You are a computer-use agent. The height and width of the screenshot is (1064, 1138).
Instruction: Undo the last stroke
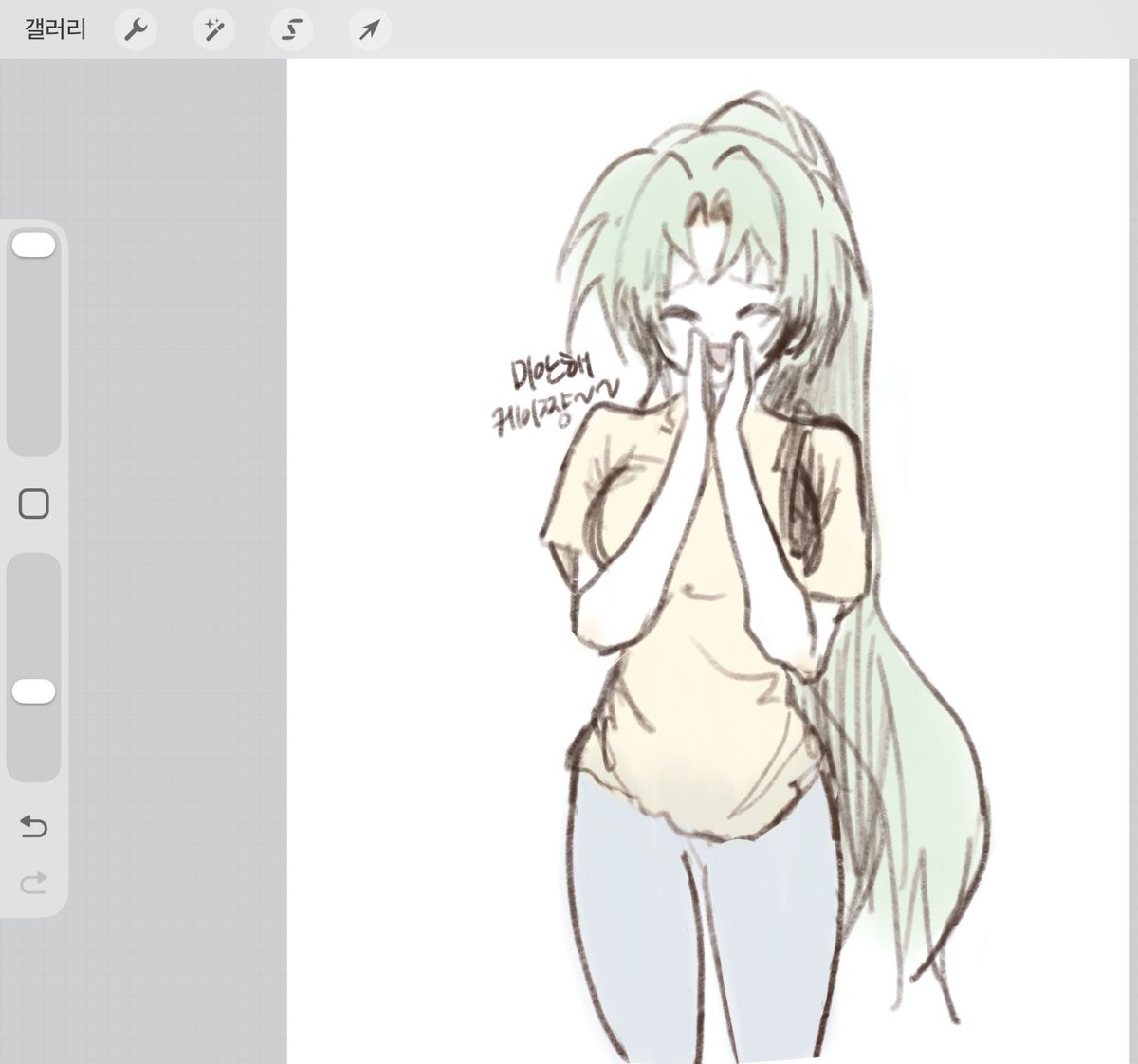[x=33, y=827]
